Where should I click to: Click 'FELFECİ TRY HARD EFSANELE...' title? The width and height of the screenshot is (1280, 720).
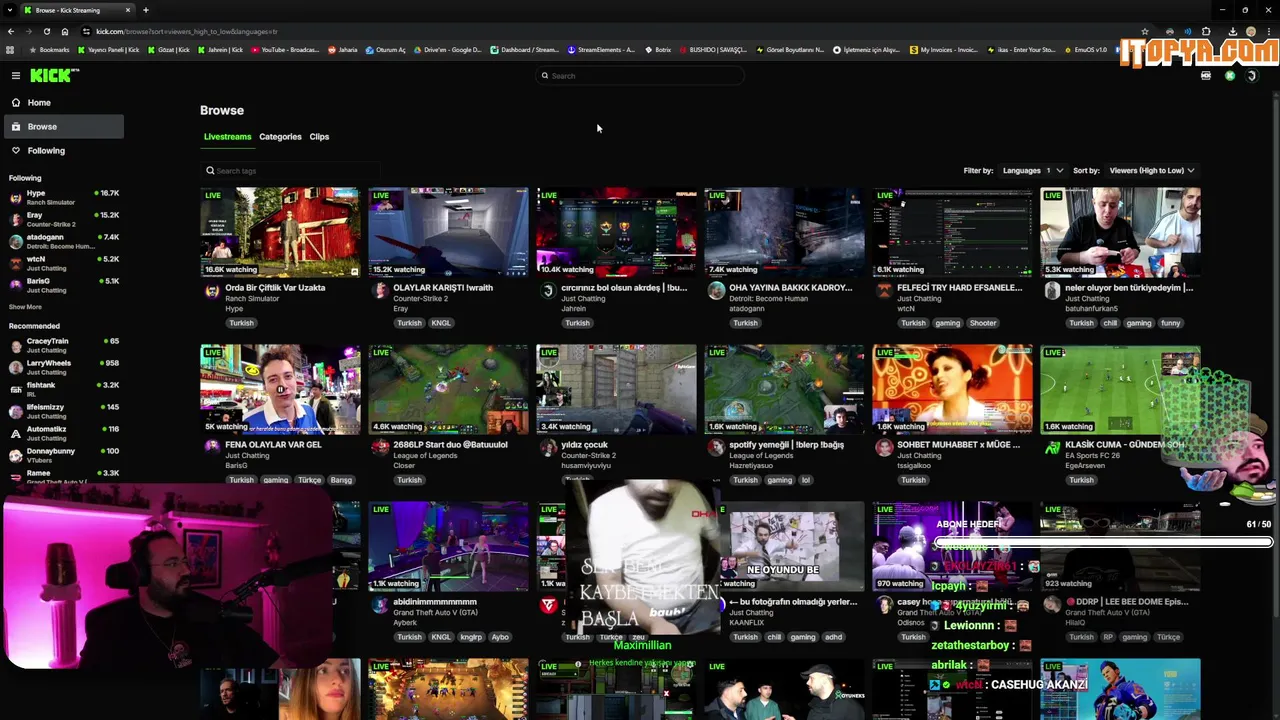960,288
